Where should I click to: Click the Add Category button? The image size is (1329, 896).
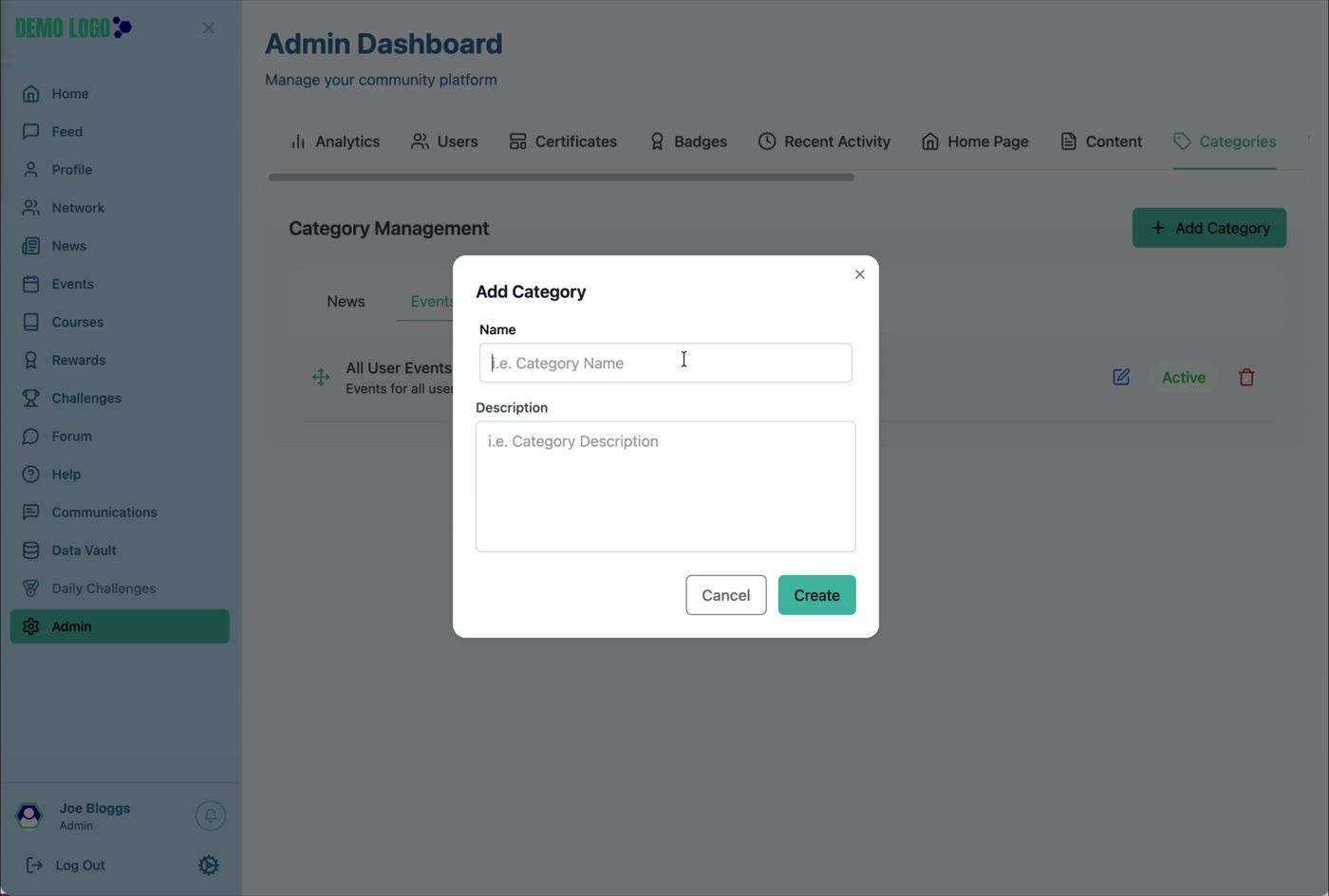click(1209, 228)
